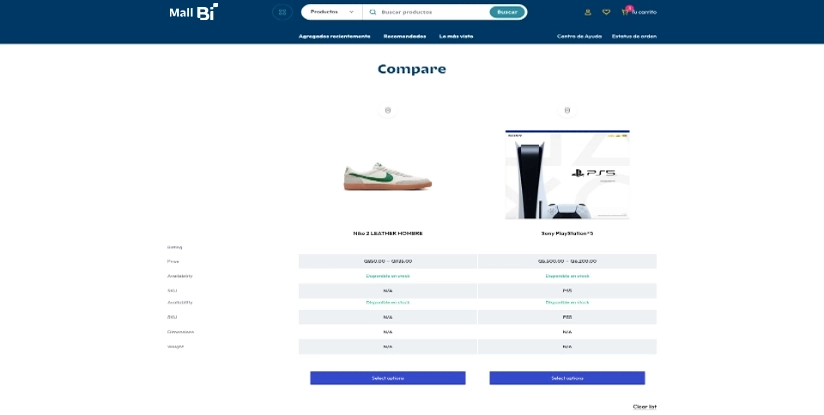
Task: Expand the Productos search category dropdown
Action: [332, 12]
